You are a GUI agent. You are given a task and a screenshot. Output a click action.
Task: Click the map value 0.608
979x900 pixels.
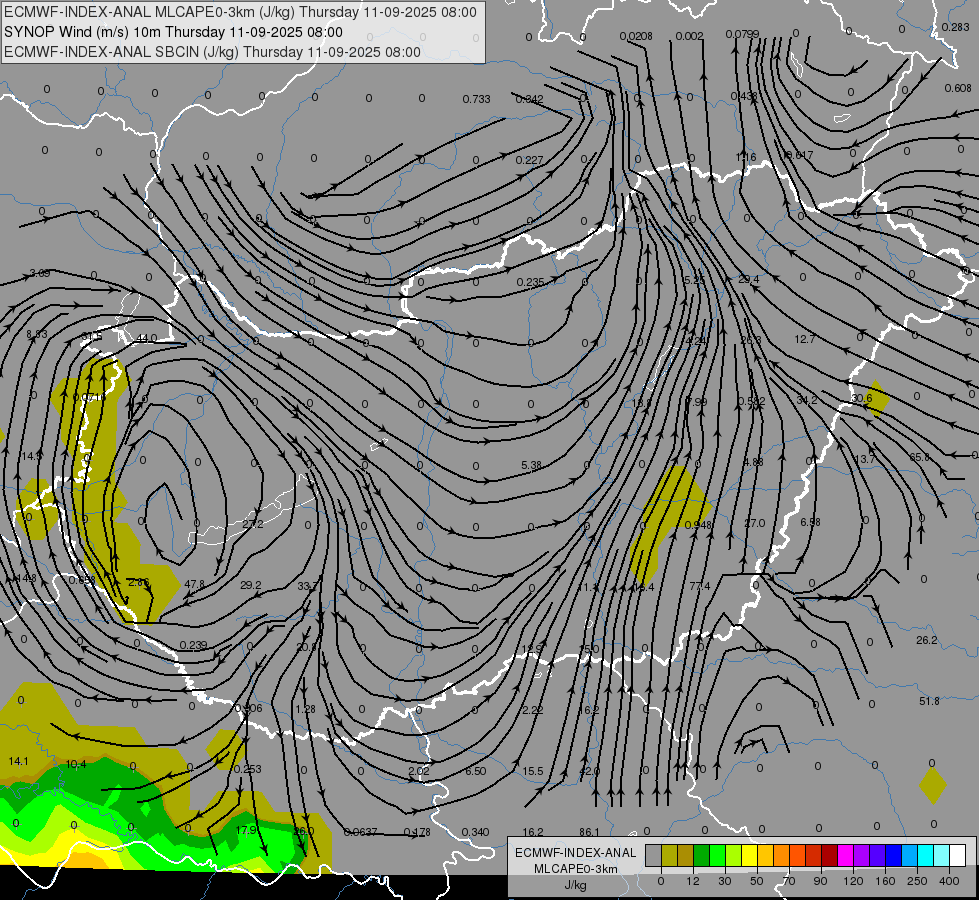tap(958, 88)
